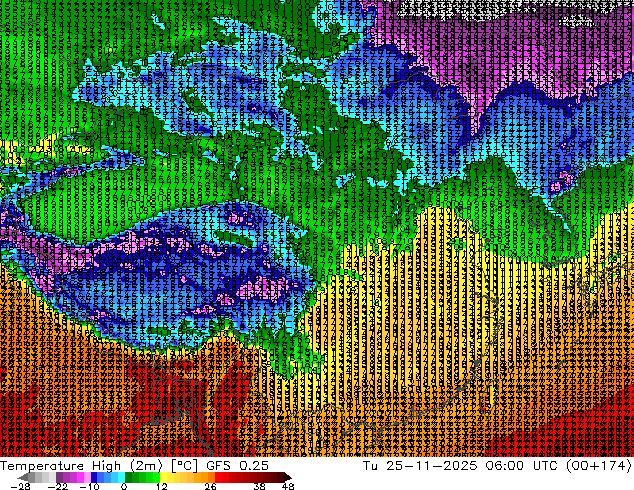
Task: Click the '12' legend label
Action: point(162,486)
